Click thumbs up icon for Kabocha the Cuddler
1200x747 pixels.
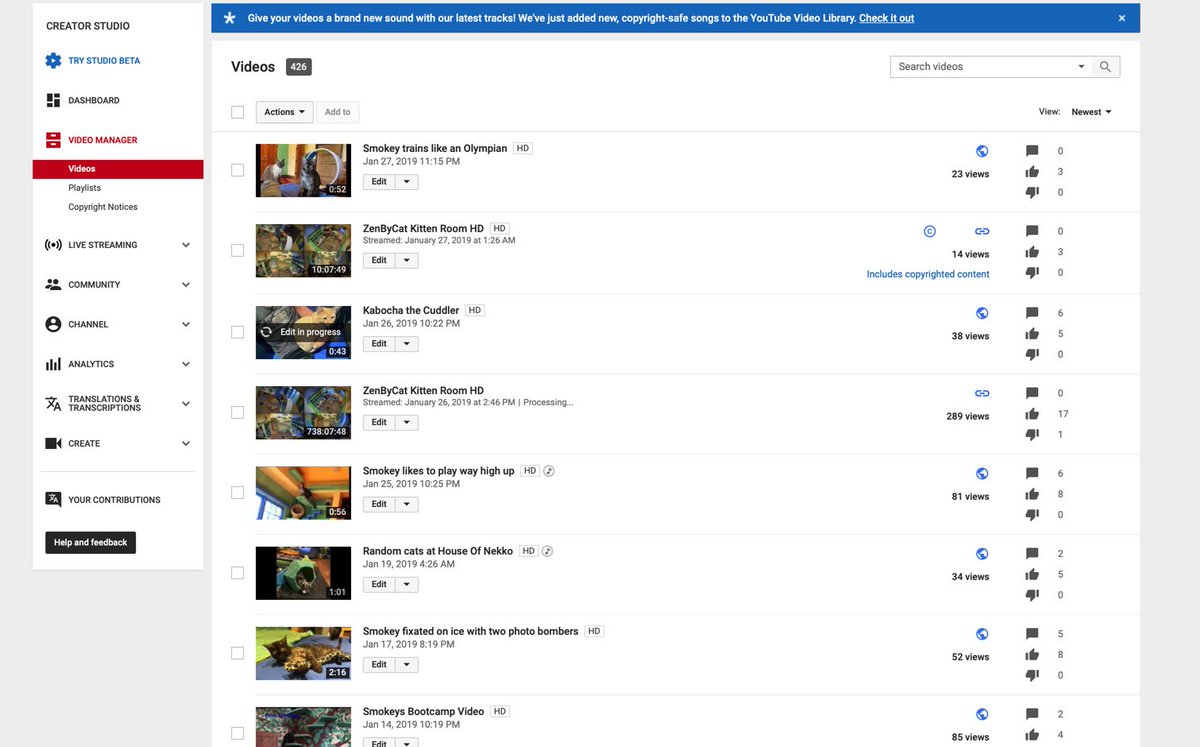pos(1032,334)
